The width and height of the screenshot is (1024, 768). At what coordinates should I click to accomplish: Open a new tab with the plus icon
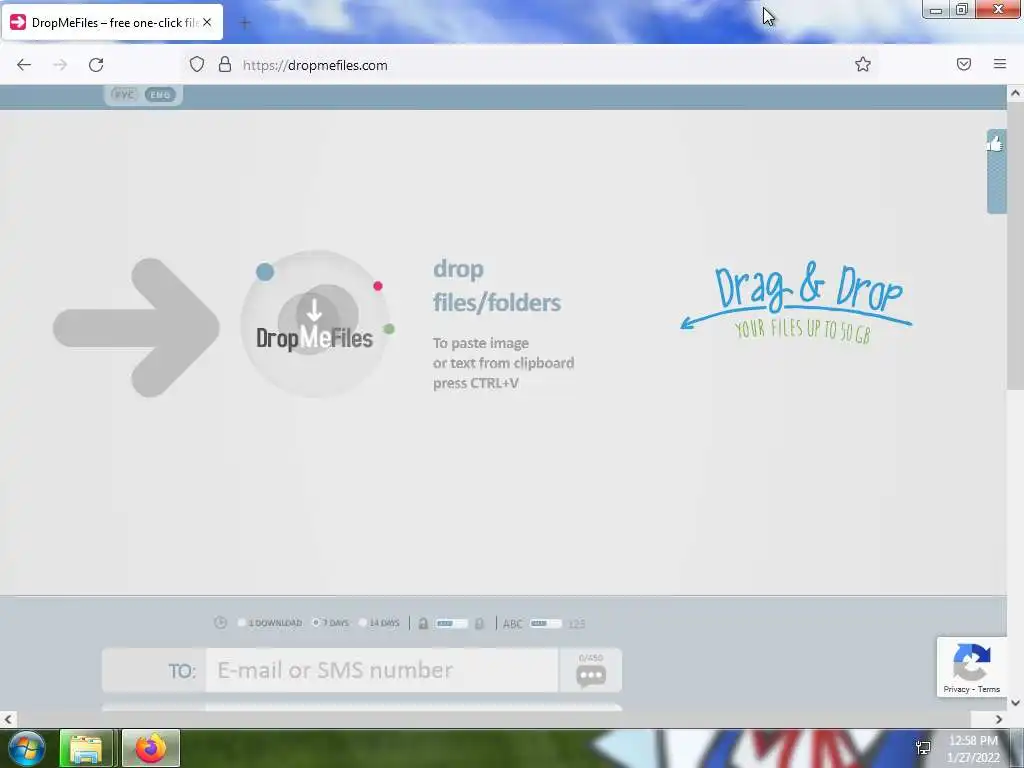[245, 23]
